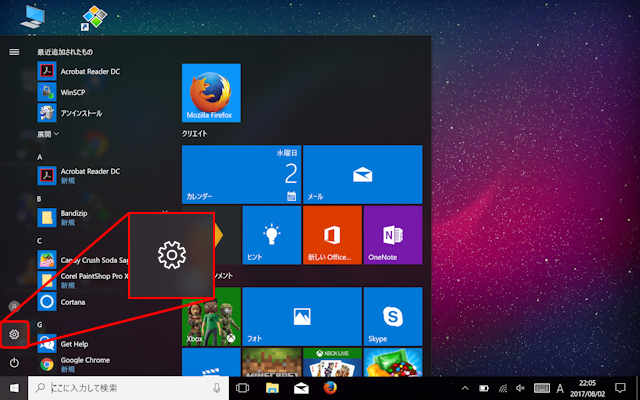
Task: Open the Photos tile
Action: [x=301, y=315]
